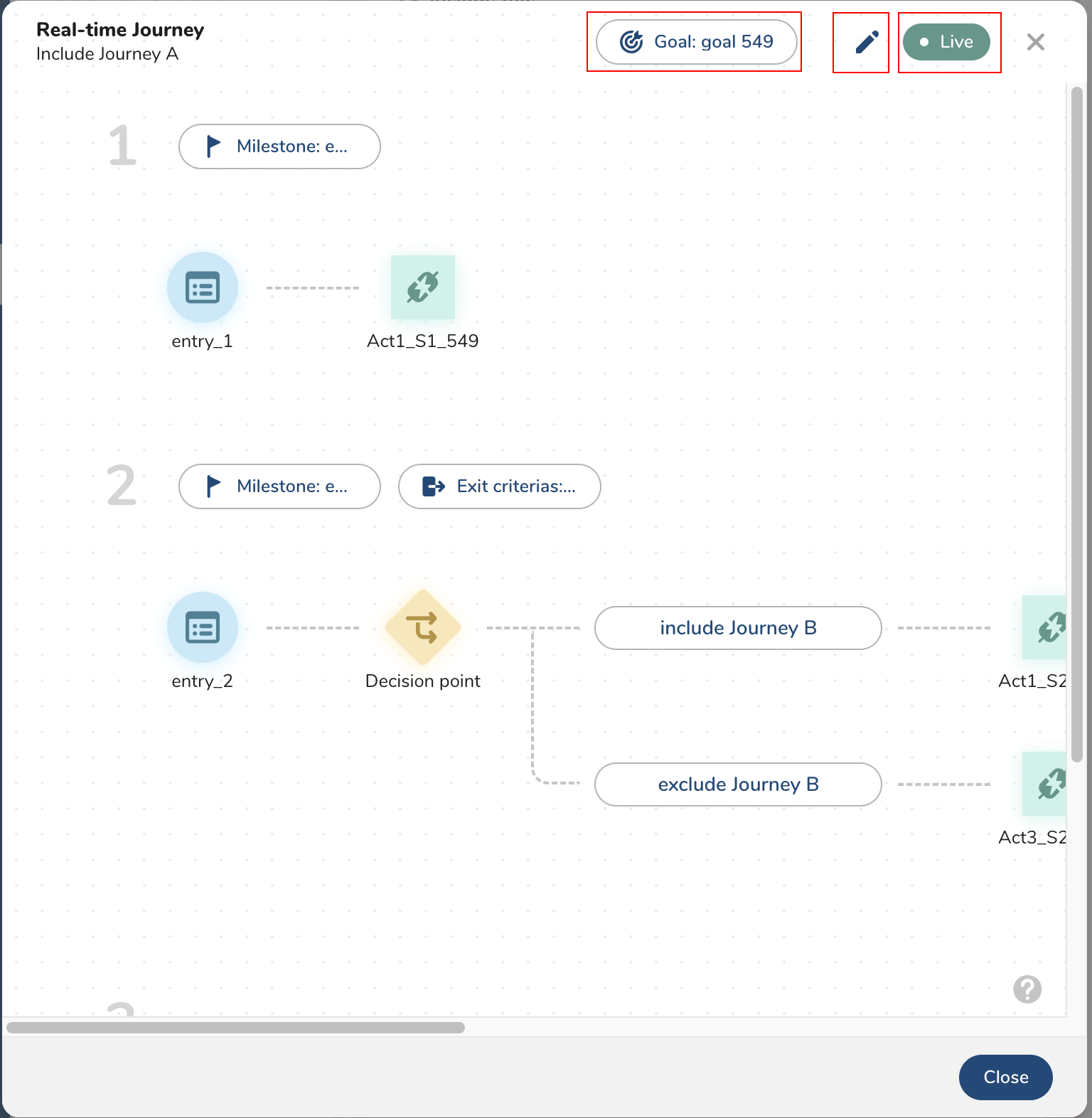This screenshot has width=1092, height=1118.
Task: Click the Live status badge
Action: (946, 42)
